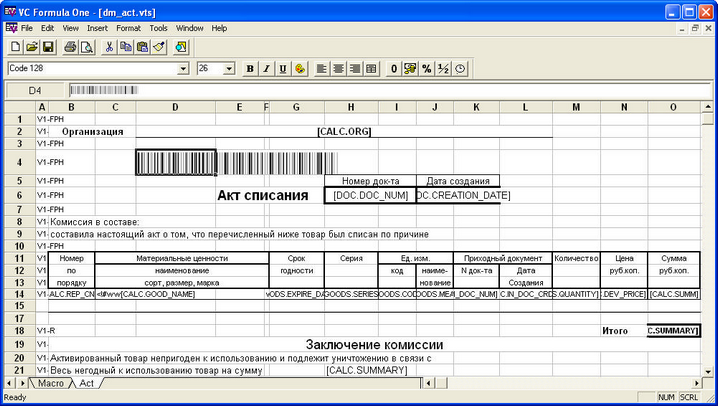Center text alignment icon
This screenshot has height=406, width=718.
(x=338, y=69)
